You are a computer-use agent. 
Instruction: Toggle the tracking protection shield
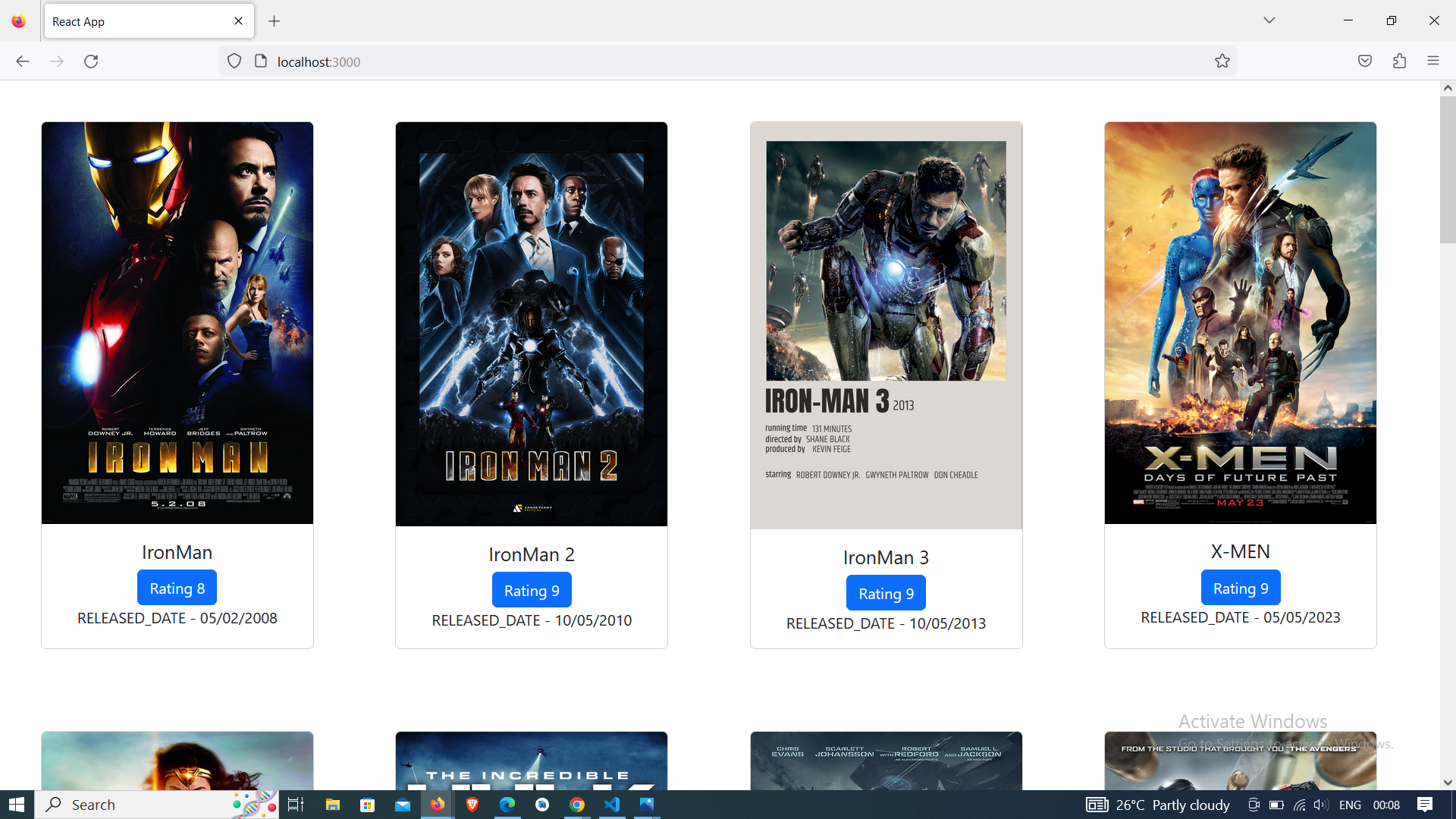(234, 61)
